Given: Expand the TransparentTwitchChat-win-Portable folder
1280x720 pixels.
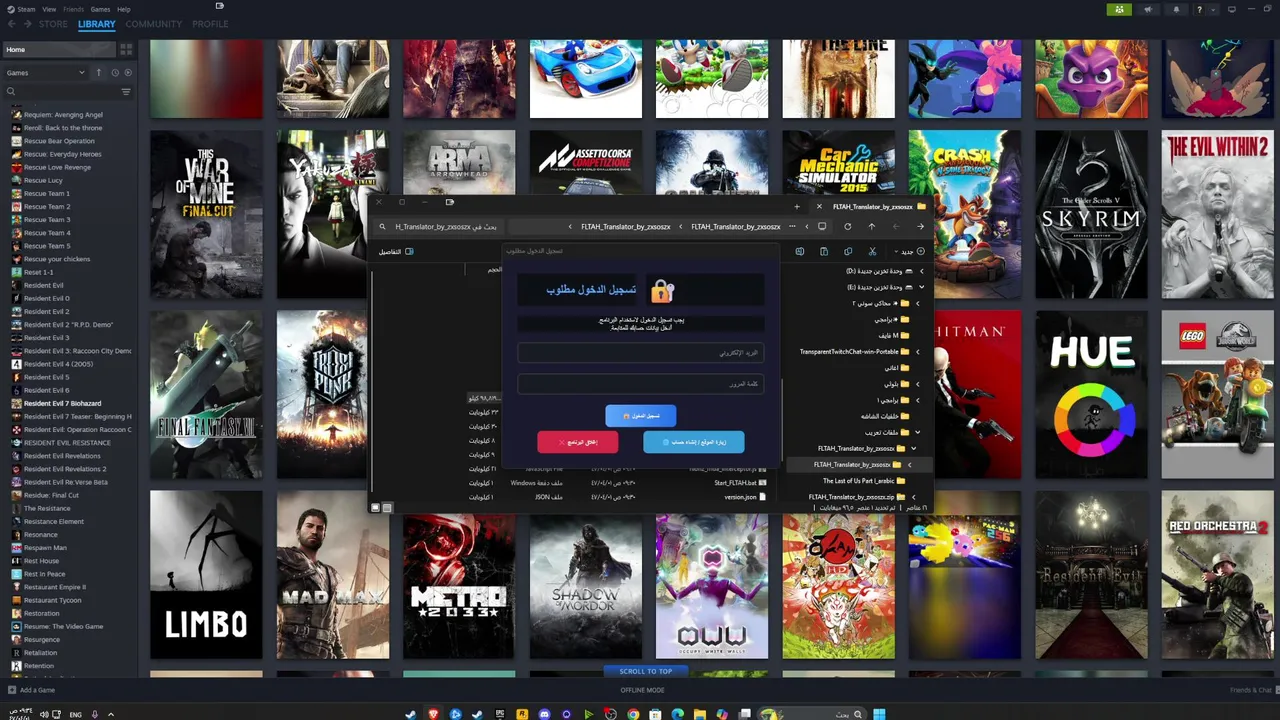Looking at the screenshot, I should [917, 352].
